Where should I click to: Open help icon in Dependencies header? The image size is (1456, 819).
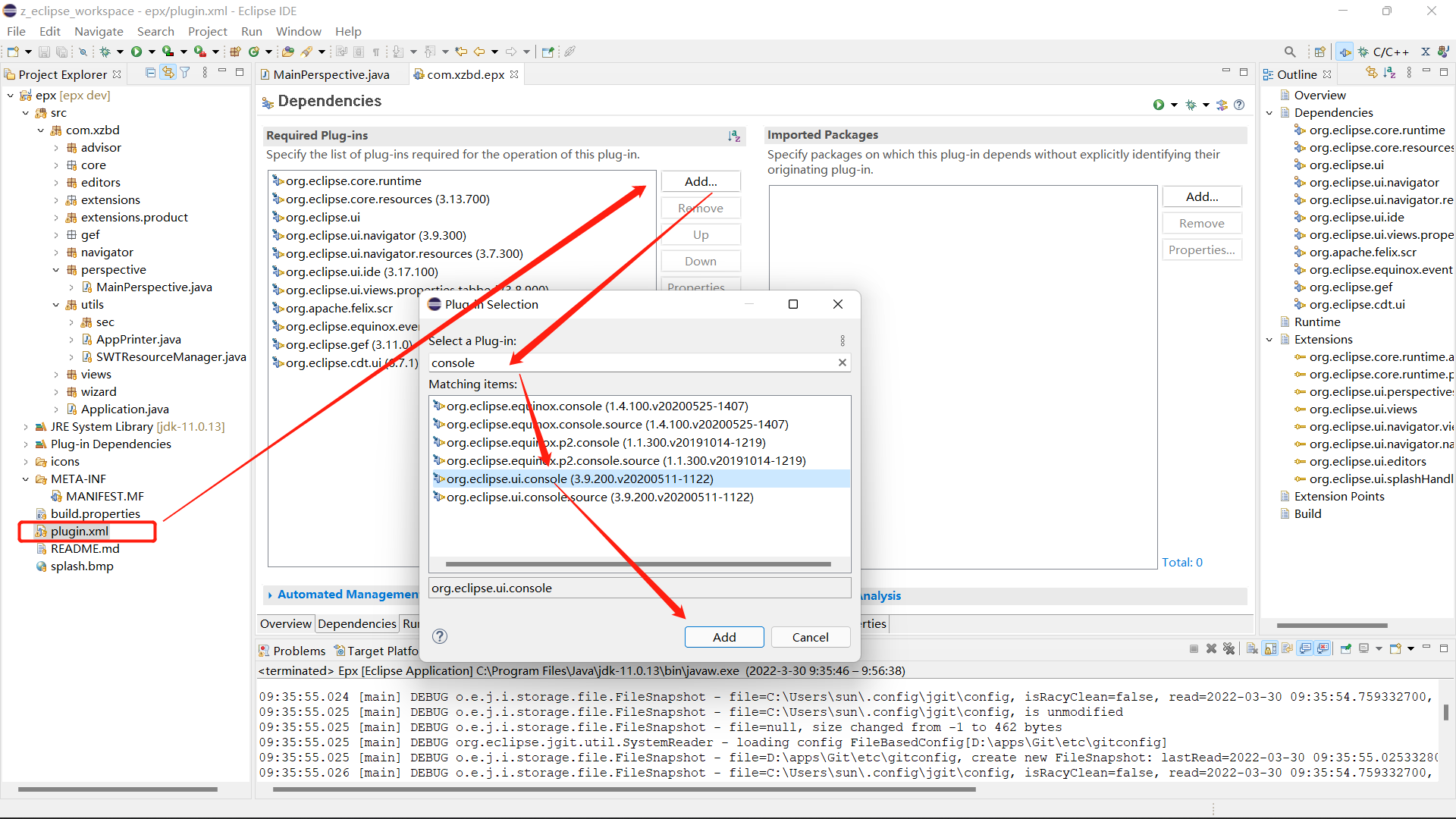coord(1239,105)
